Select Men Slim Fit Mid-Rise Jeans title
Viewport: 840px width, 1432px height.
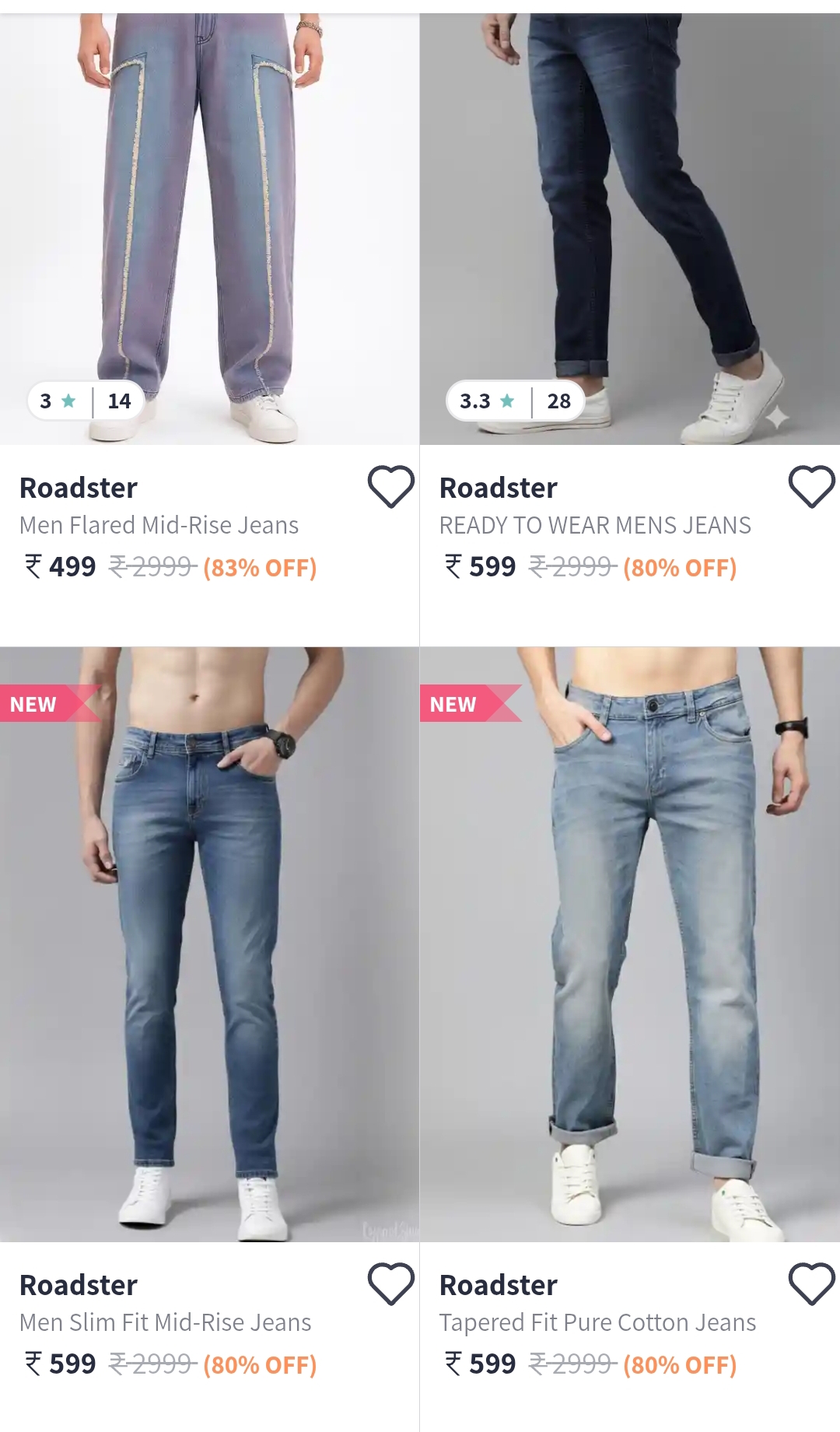tap(165, 1322)
